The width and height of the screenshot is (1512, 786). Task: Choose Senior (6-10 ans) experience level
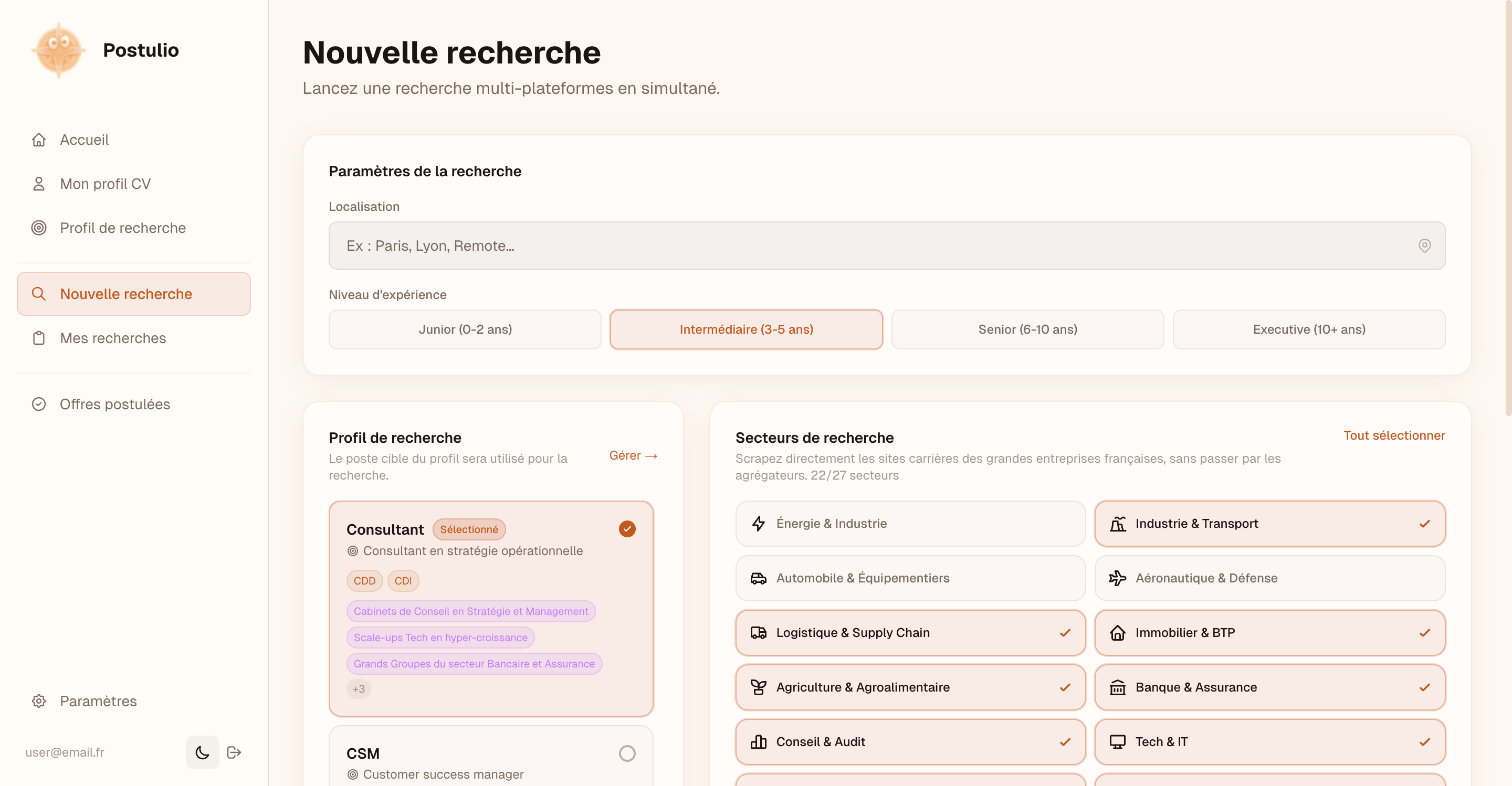[x=1027, y=329]
